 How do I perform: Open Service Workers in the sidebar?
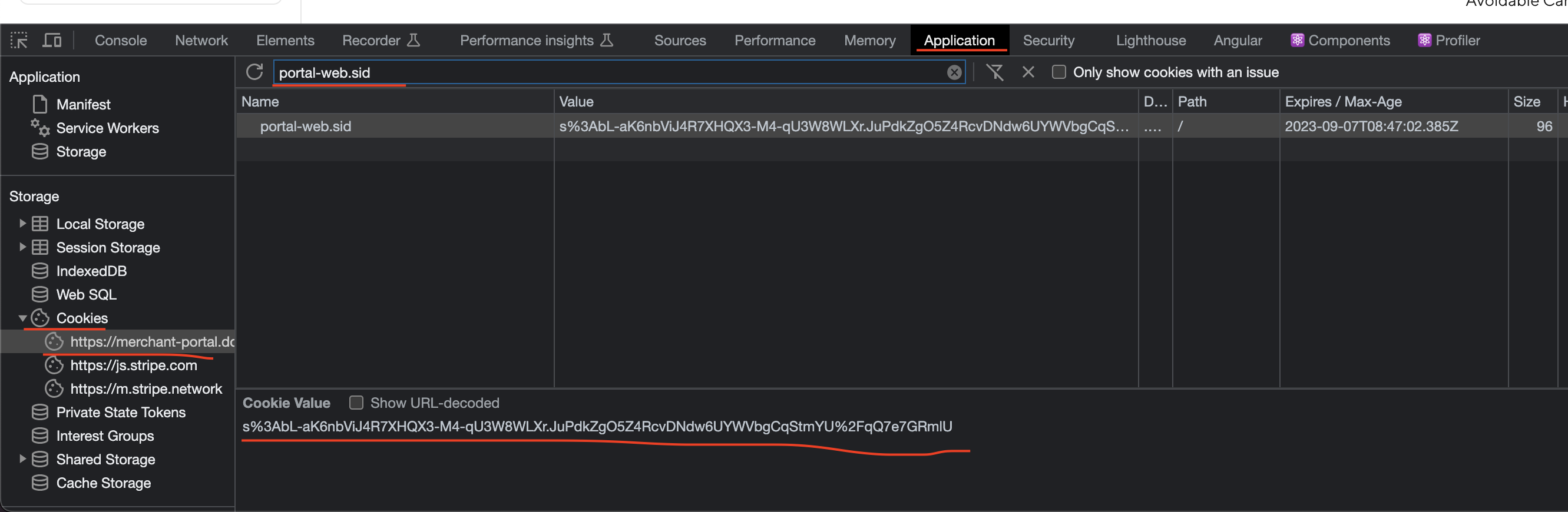coord(107,128)
